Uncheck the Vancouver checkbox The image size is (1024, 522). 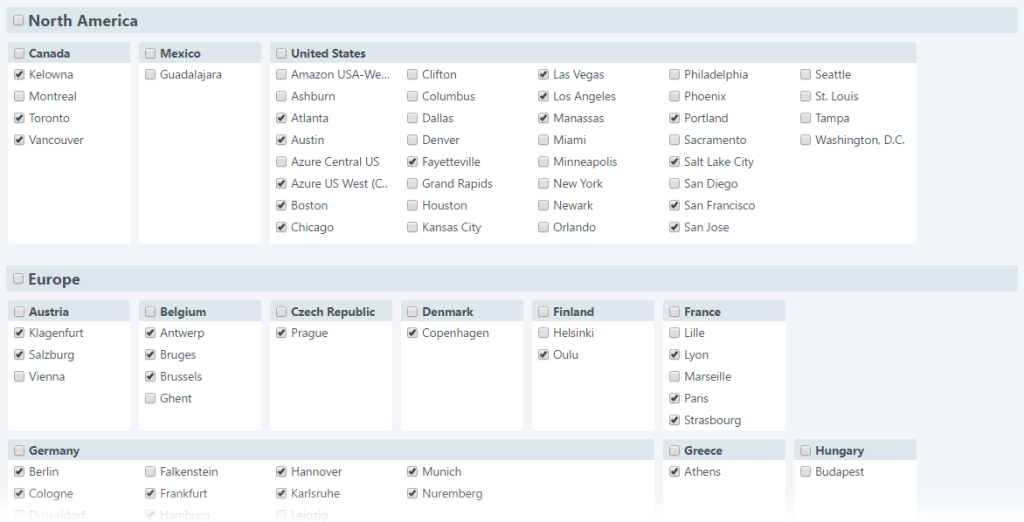pos(19,140)
